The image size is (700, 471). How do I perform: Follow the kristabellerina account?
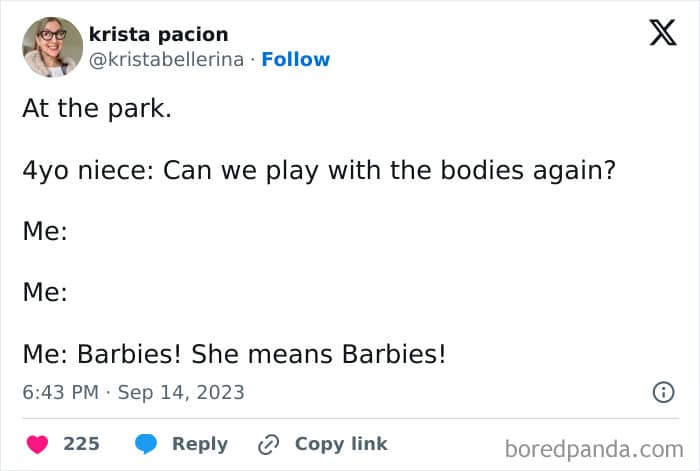tap(295, 60)
